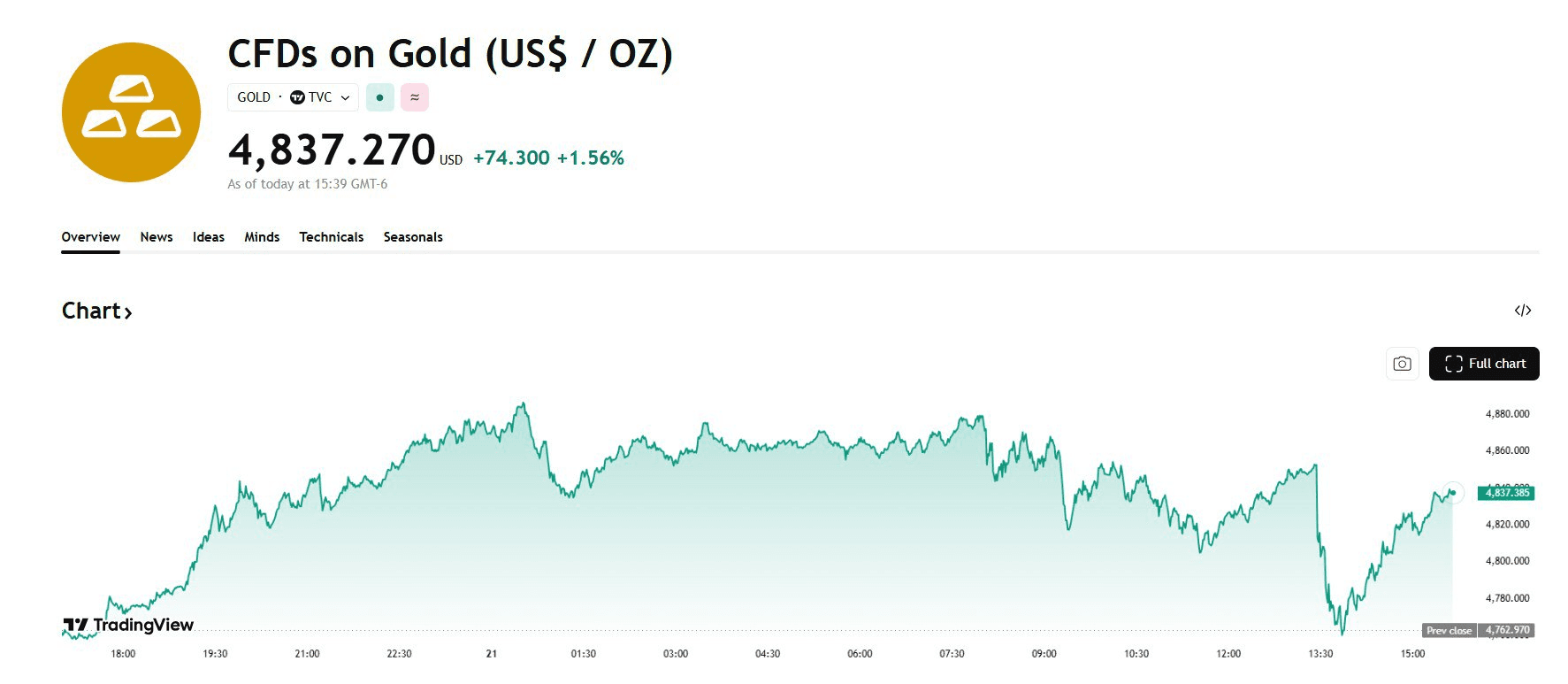
Task: Click the gold bars logo icon
Action: 131,112
